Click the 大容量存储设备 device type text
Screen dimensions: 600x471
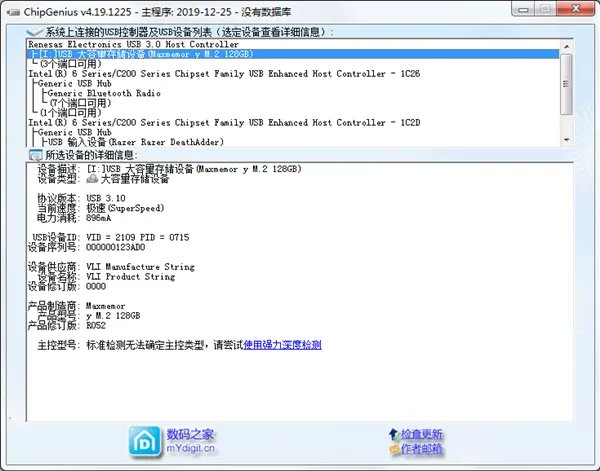coord(134,179)
